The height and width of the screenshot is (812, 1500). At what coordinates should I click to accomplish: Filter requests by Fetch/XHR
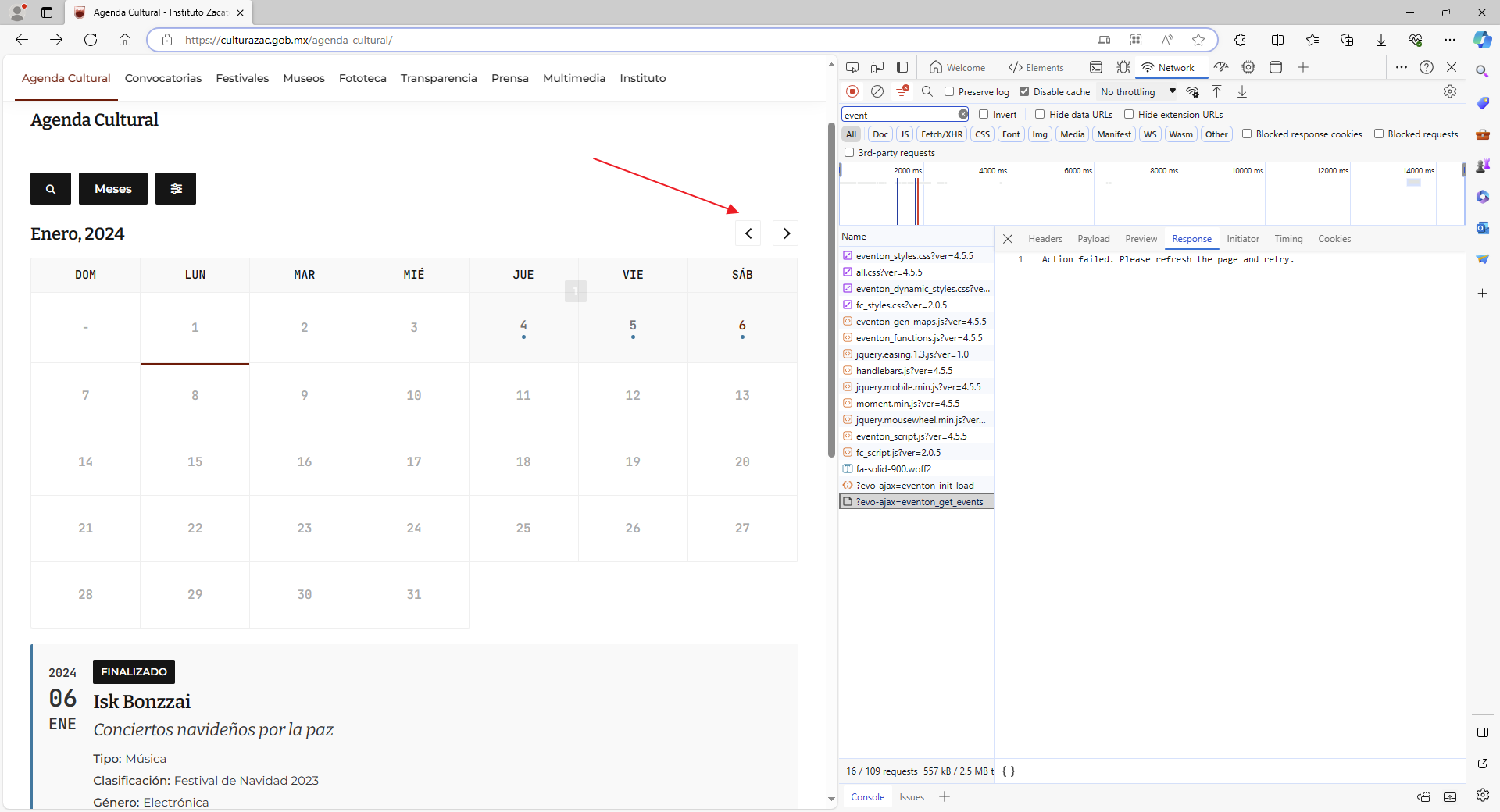(941, 134)
